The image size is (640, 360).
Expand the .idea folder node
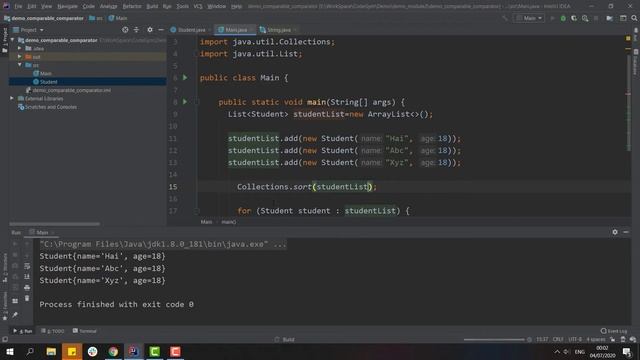[x=20, y=48]
